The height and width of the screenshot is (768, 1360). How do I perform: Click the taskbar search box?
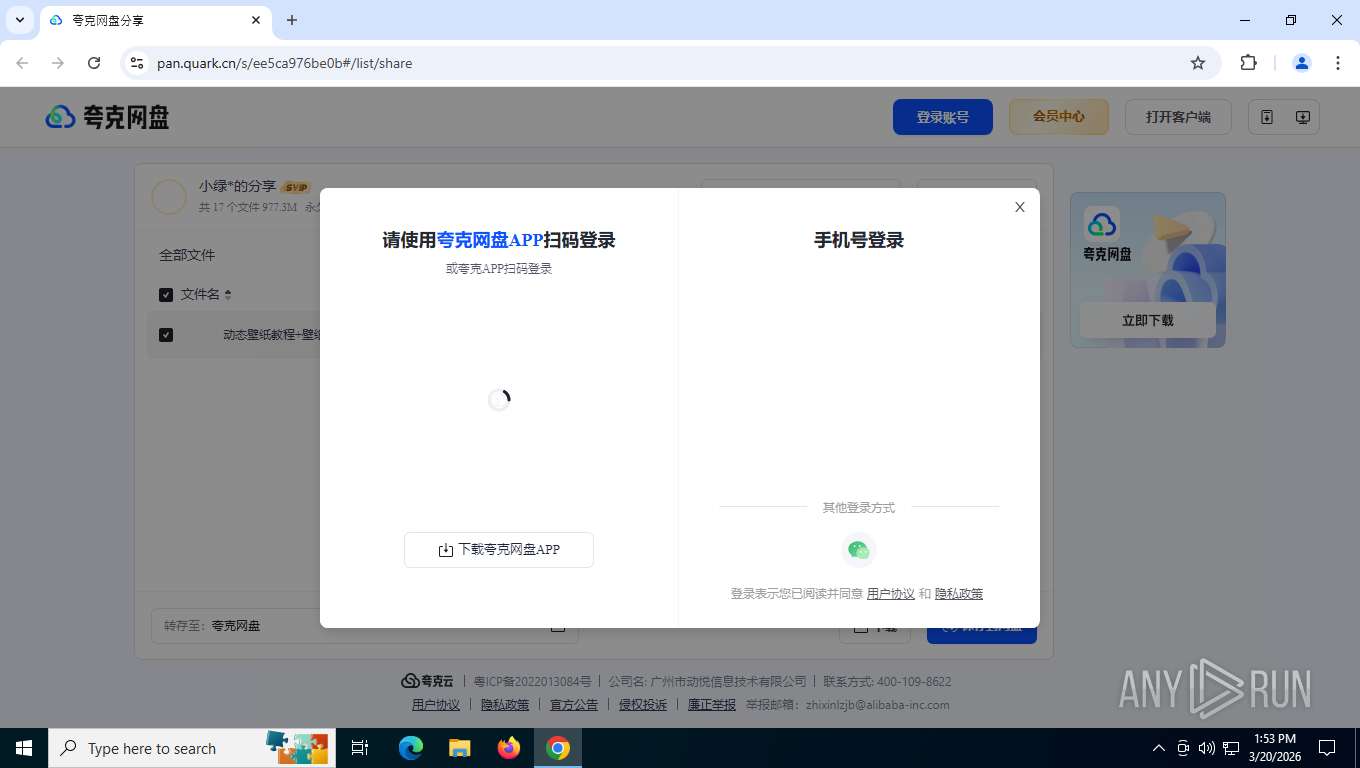(x=192, y=748)
